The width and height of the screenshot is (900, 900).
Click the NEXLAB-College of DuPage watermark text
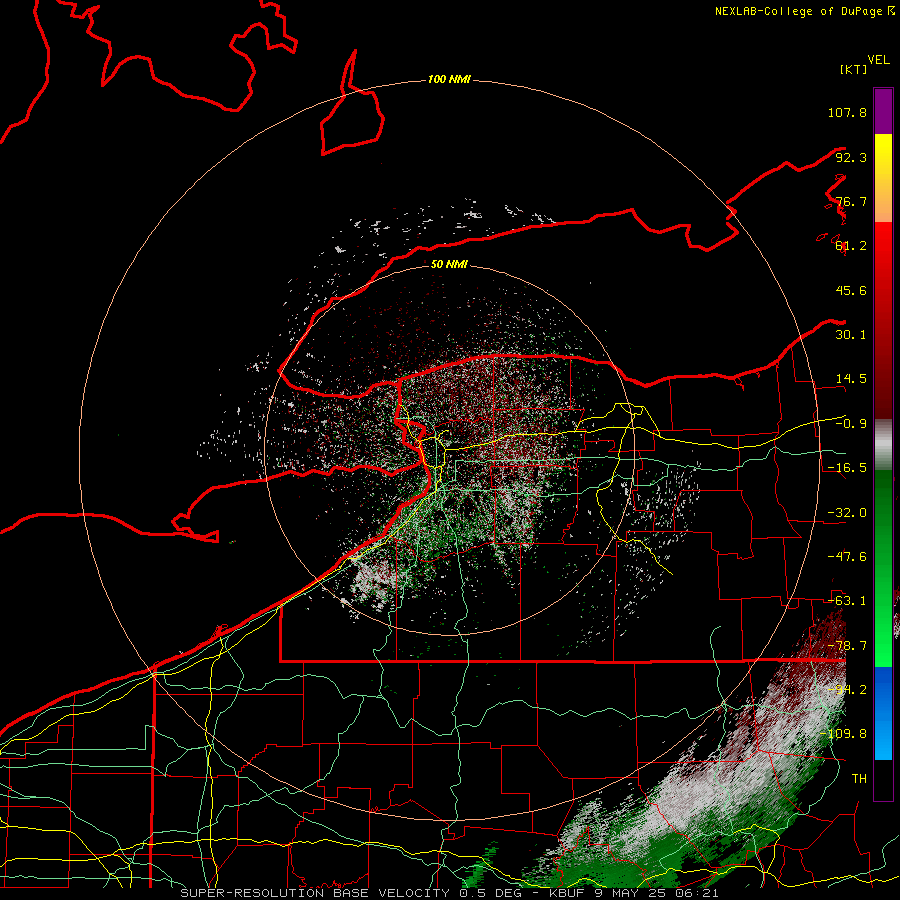pos(805,11)
